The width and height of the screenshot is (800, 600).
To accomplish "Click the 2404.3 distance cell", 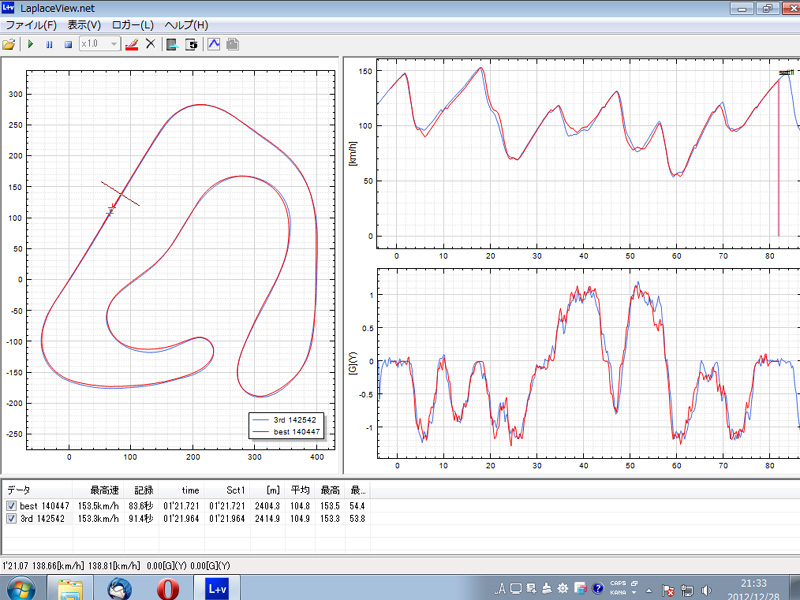I will (267, 506).
